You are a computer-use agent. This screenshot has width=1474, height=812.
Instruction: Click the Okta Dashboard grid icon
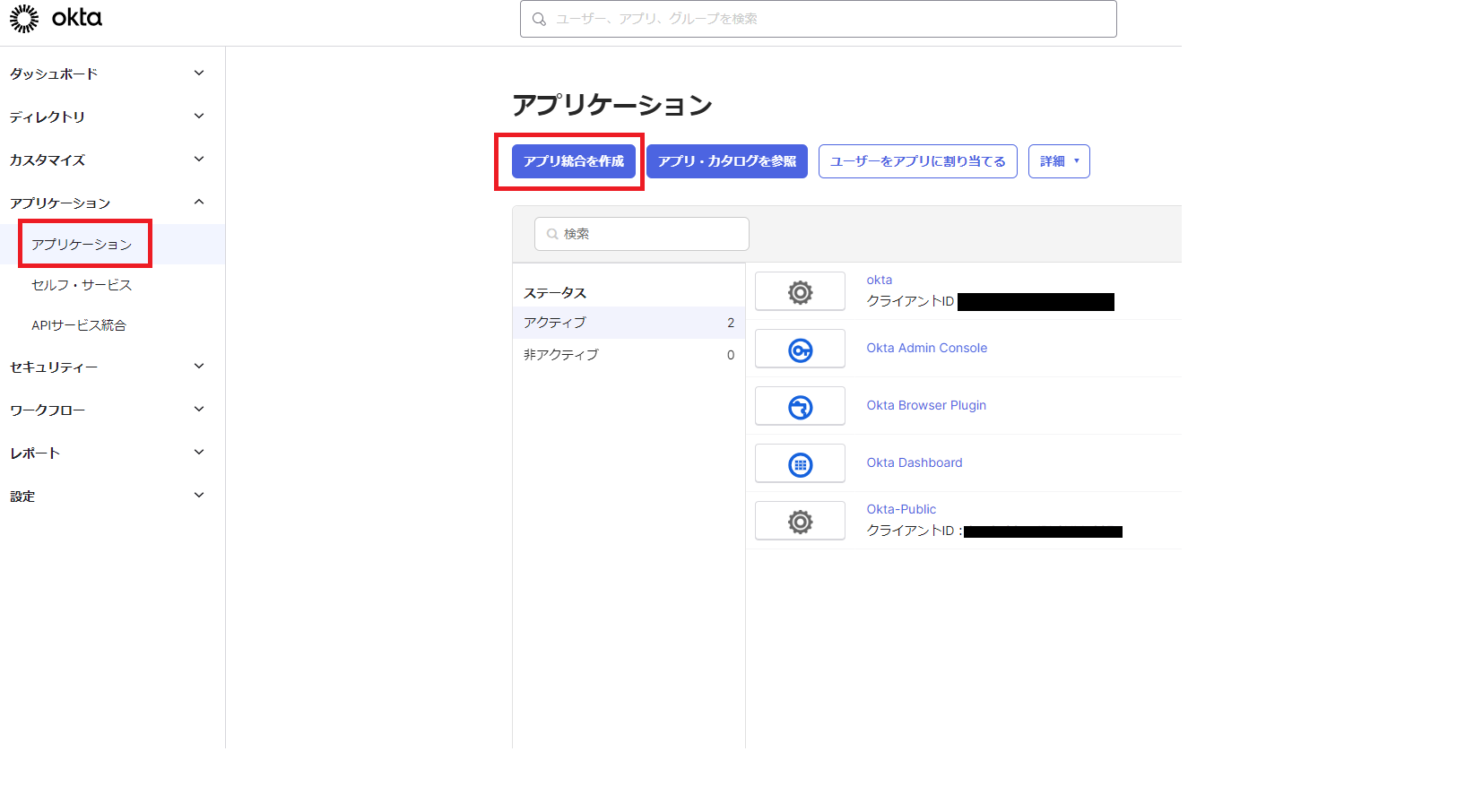tap(800, 463)
